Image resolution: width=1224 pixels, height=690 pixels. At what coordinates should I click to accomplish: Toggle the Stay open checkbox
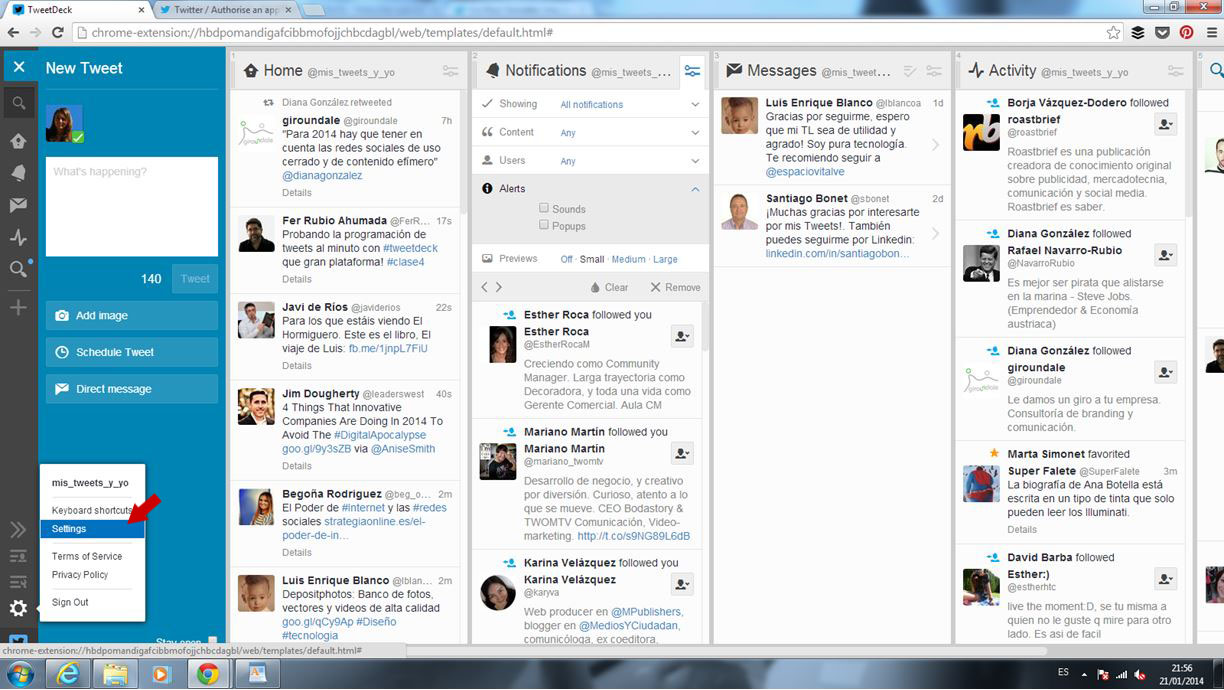(212, 642)
